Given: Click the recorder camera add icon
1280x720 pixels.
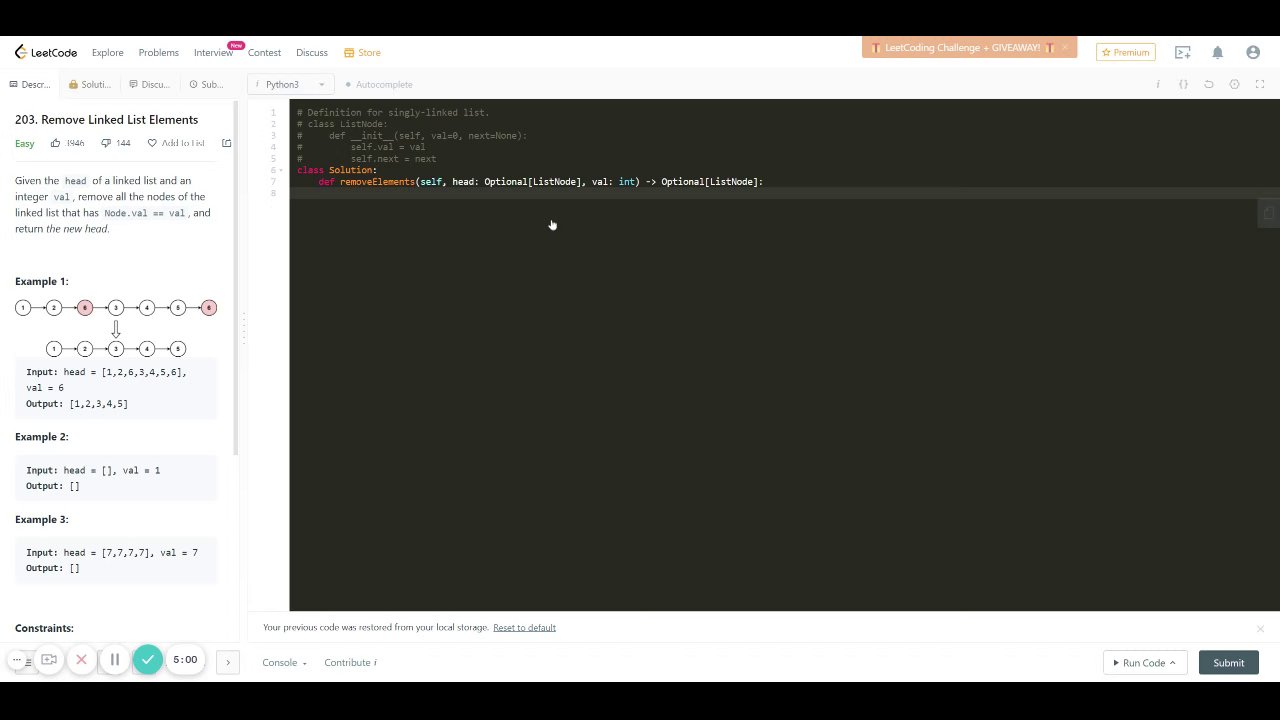Looking at the screenshot, I should point(48,660).
